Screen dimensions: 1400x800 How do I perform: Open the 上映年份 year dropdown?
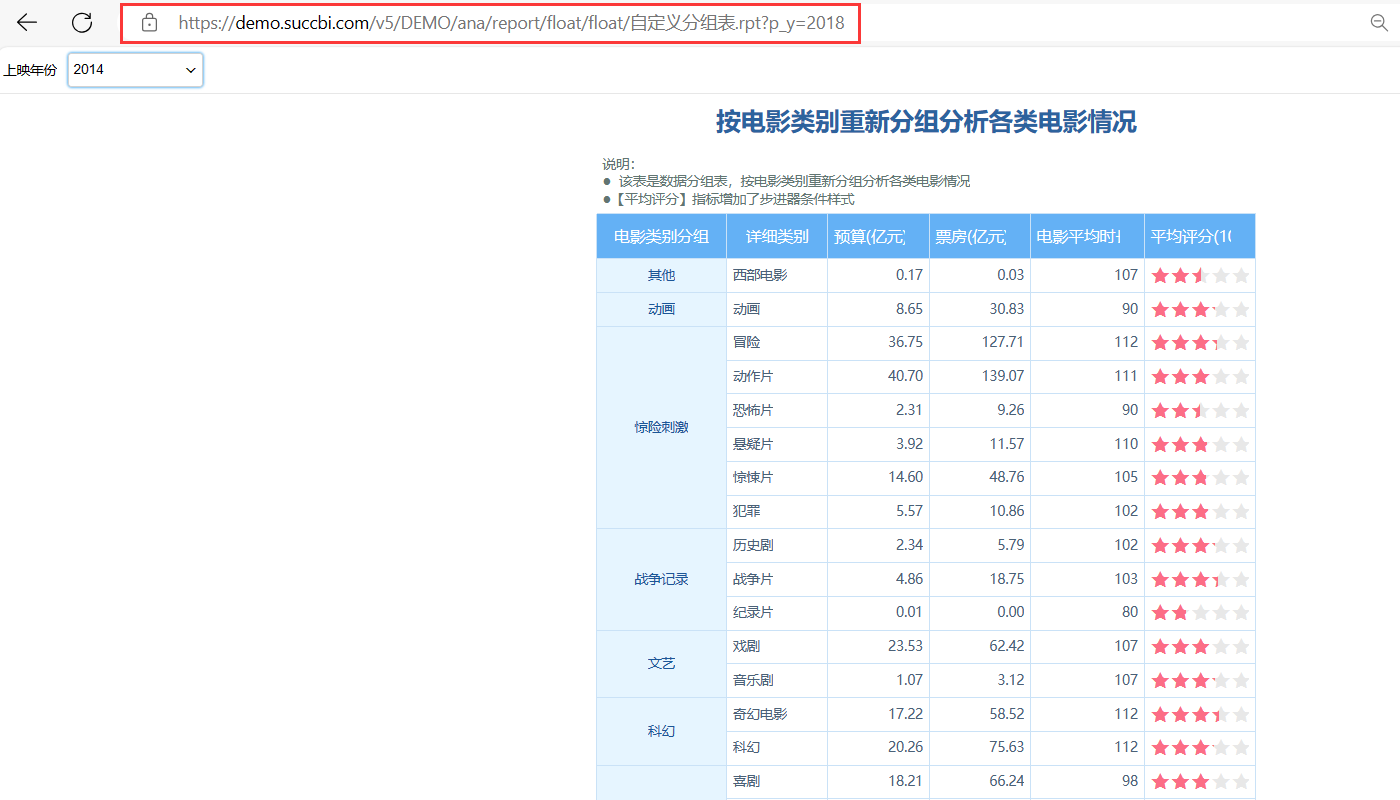point(135,70)
